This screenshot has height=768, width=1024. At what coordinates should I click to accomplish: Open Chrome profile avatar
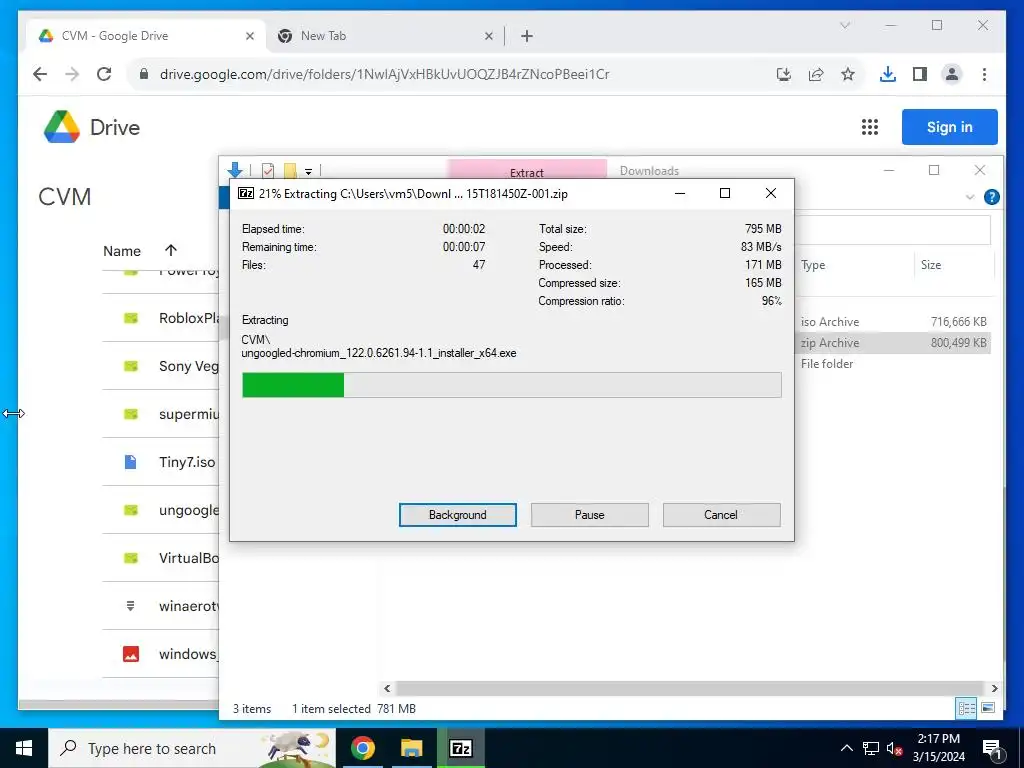click(952, 74)
